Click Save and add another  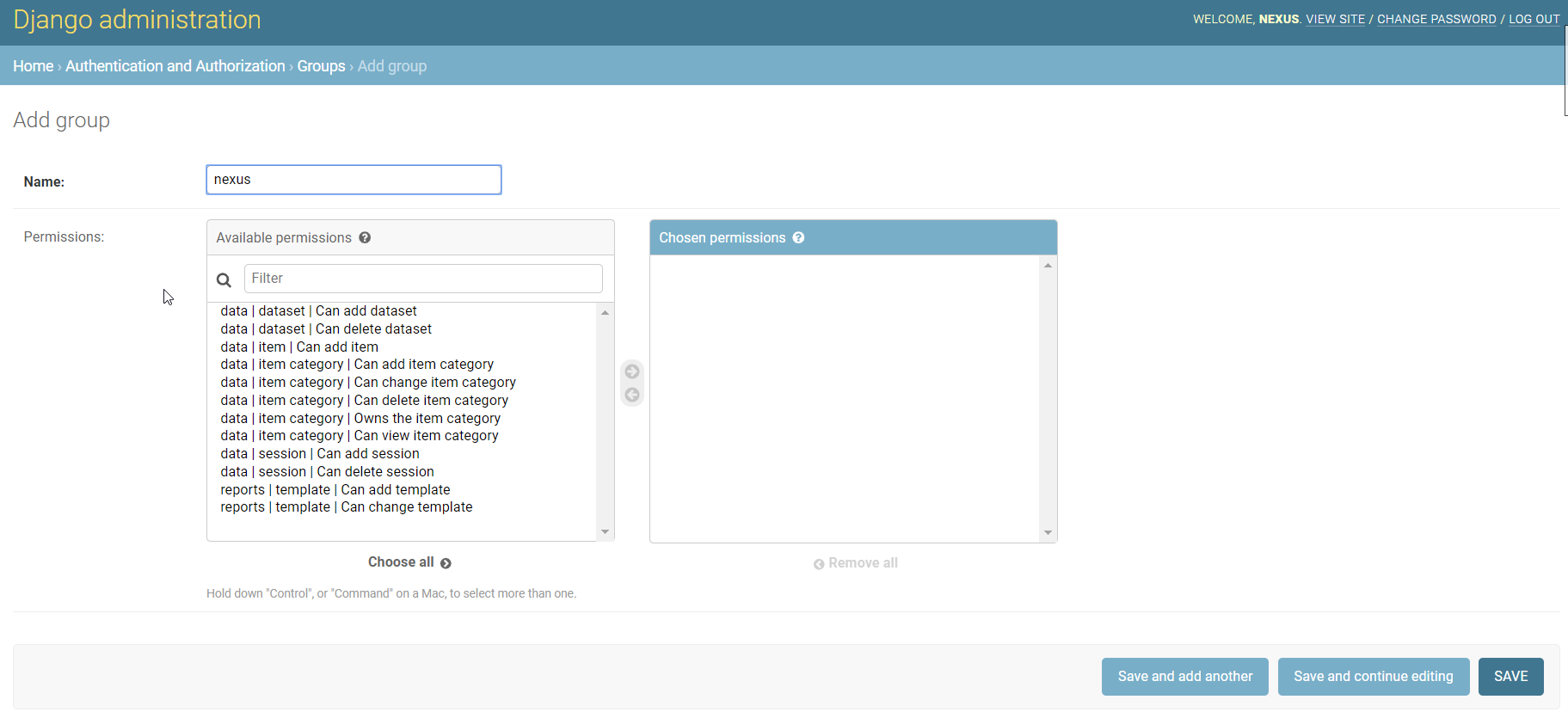(x=1184, y=677)
